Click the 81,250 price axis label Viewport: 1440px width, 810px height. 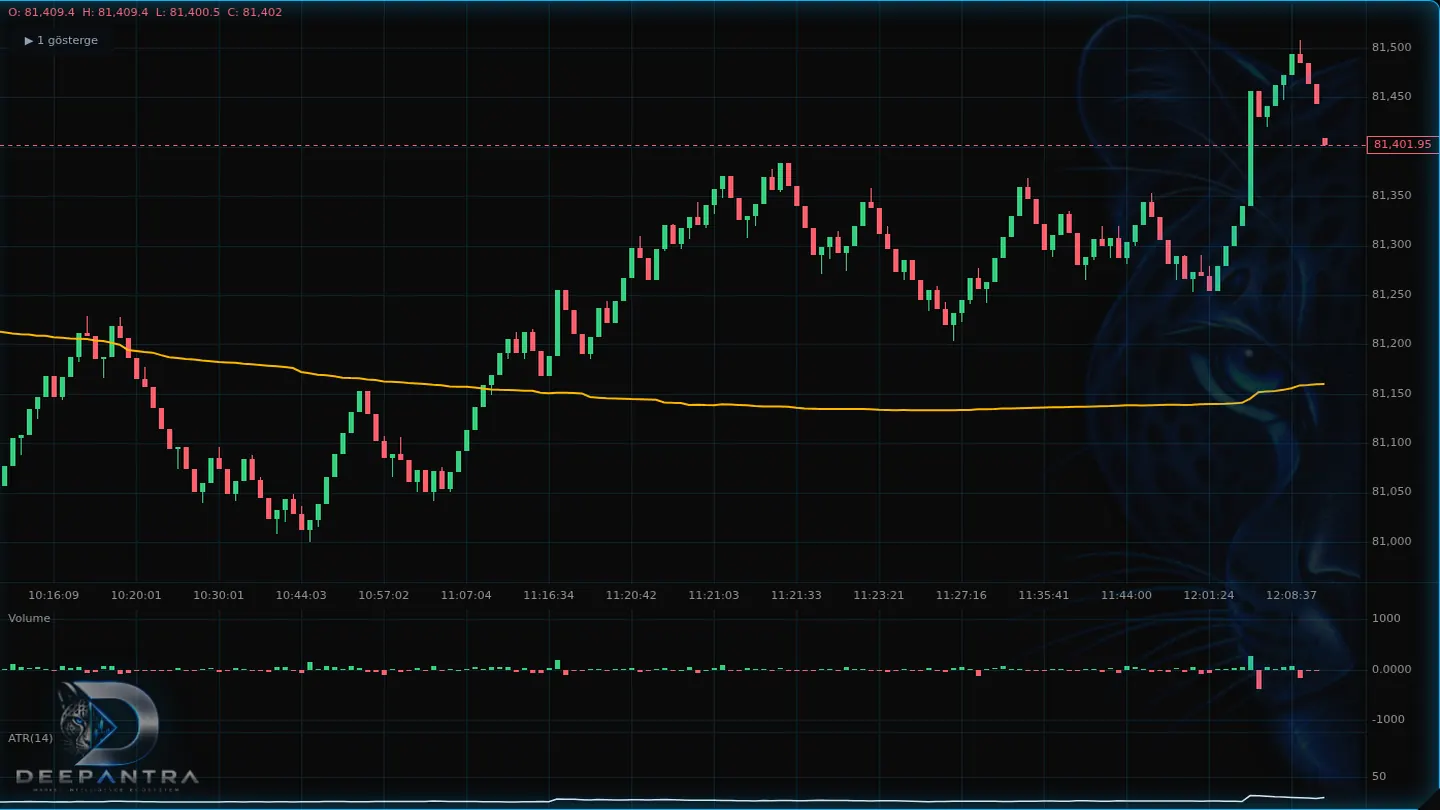[1391, 294]
